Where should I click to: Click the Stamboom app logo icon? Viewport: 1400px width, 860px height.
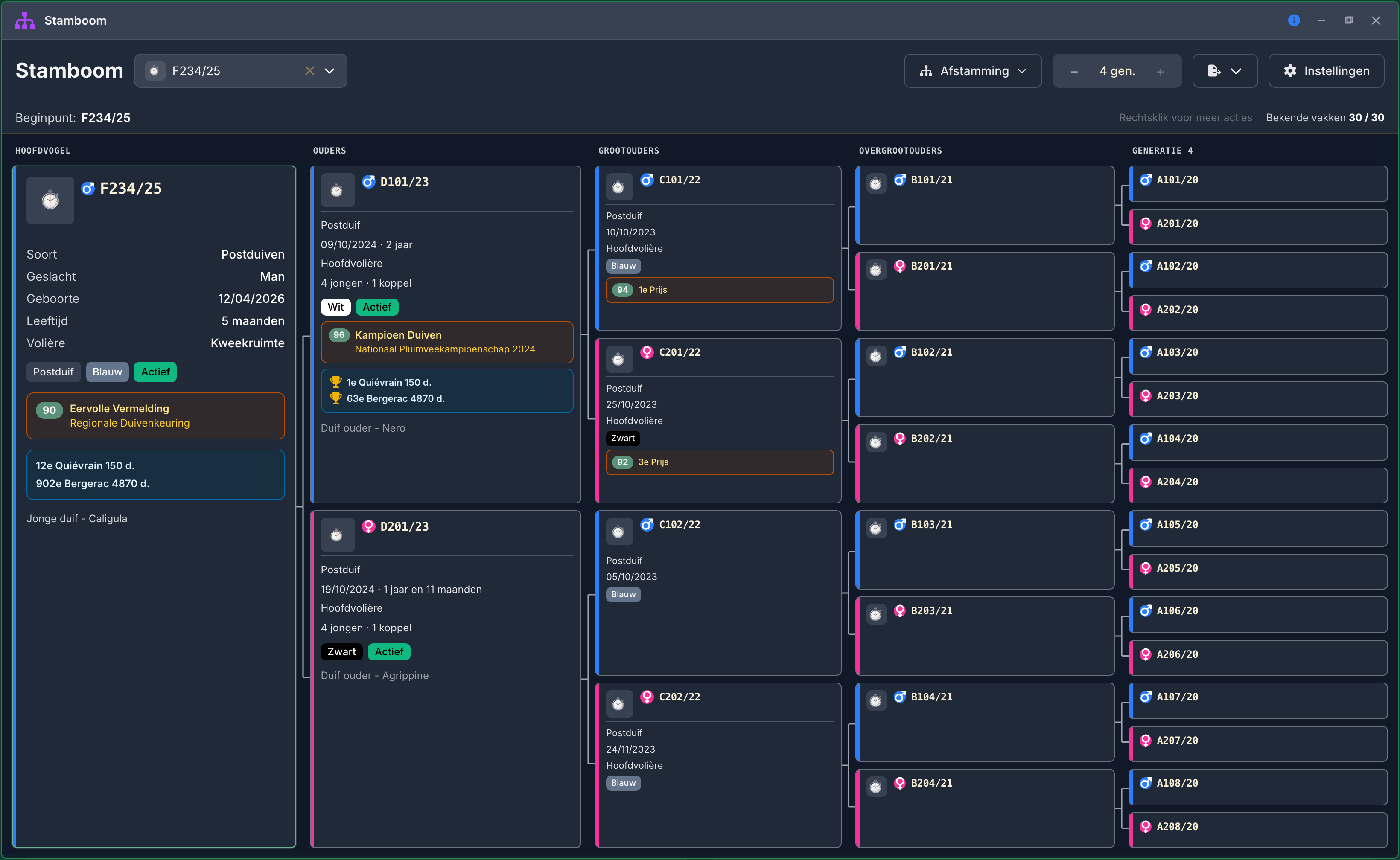tap(25, 20)
